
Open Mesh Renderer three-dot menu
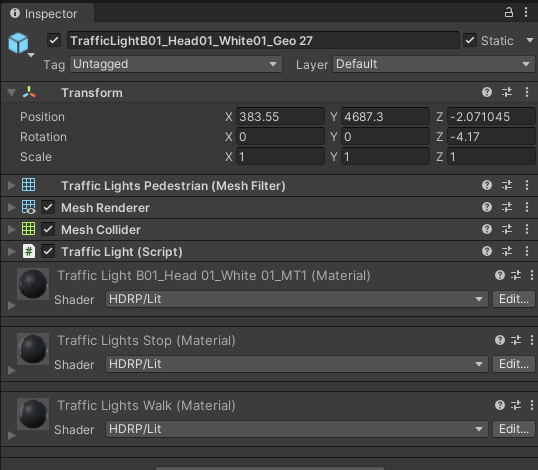click(527, 207)
